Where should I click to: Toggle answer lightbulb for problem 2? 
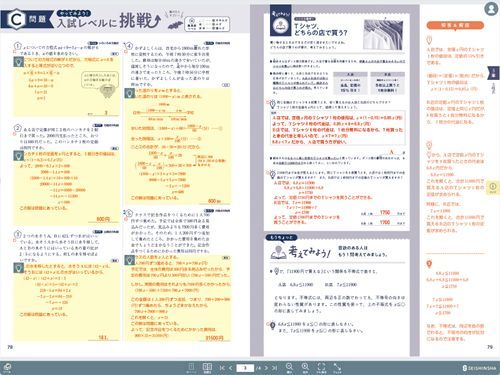(x=18, y=155)
